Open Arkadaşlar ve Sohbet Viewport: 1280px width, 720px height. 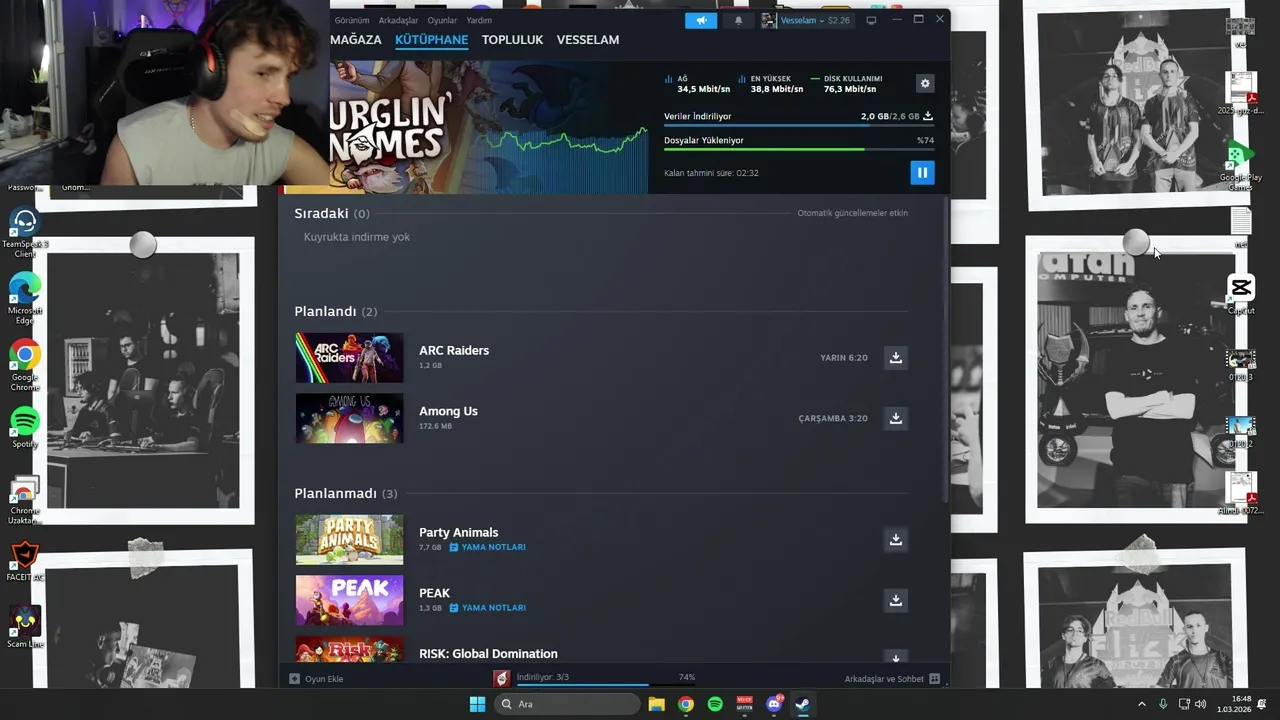click(x=892, y=679)
